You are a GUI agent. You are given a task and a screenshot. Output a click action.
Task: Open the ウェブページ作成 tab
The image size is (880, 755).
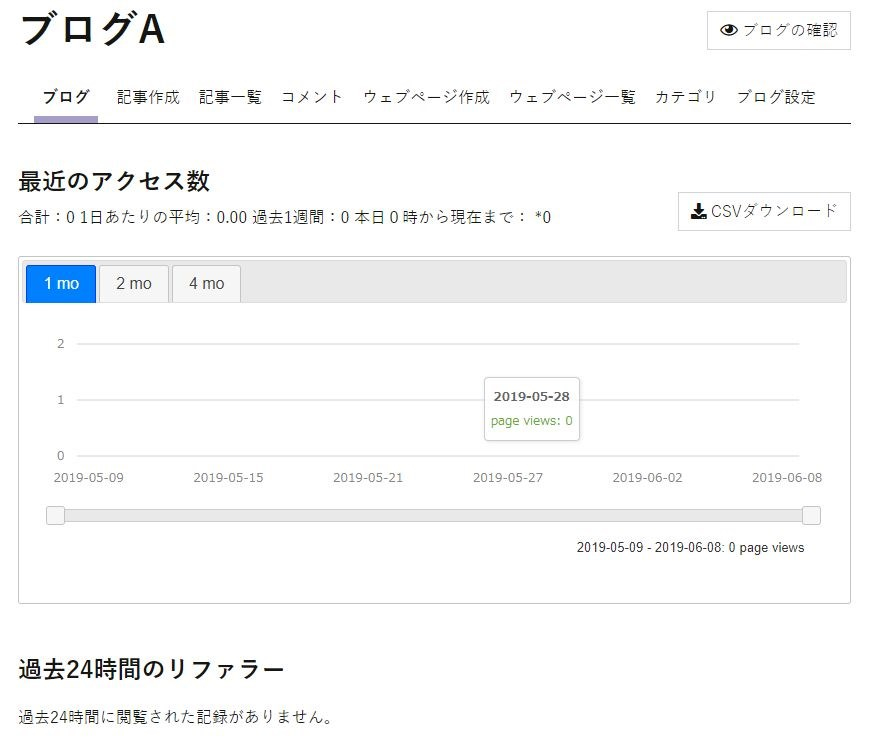[x=427, y=97]
